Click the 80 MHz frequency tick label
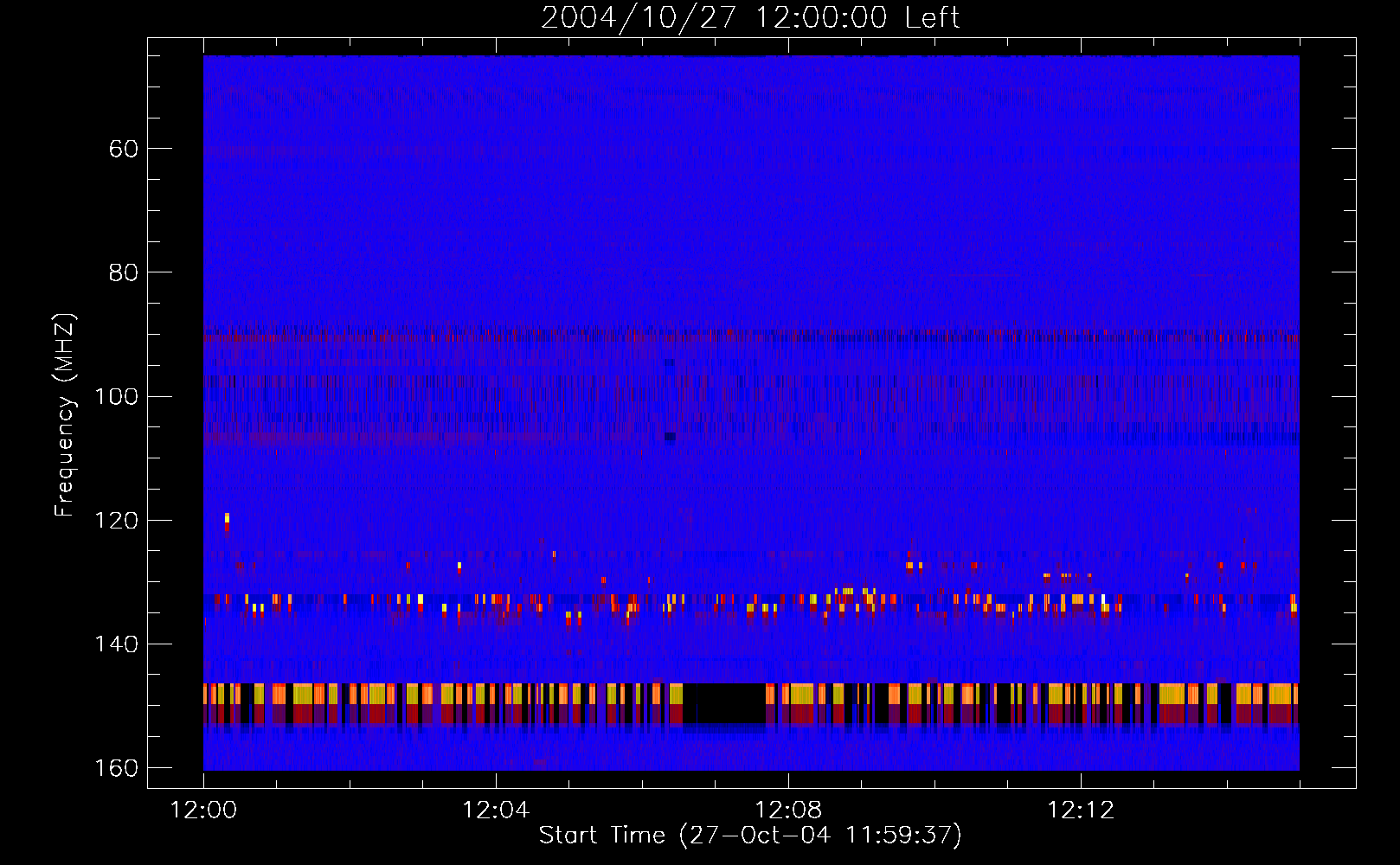 [x=124, y=272]
